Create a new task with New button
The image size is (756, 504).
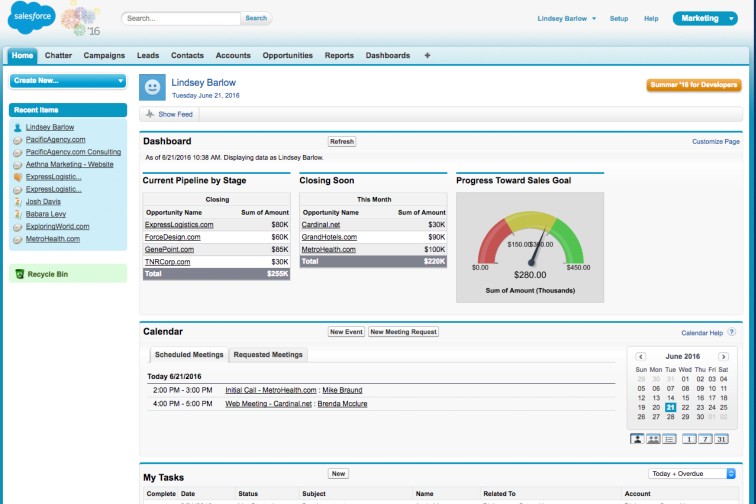click(x=338, y=474)
